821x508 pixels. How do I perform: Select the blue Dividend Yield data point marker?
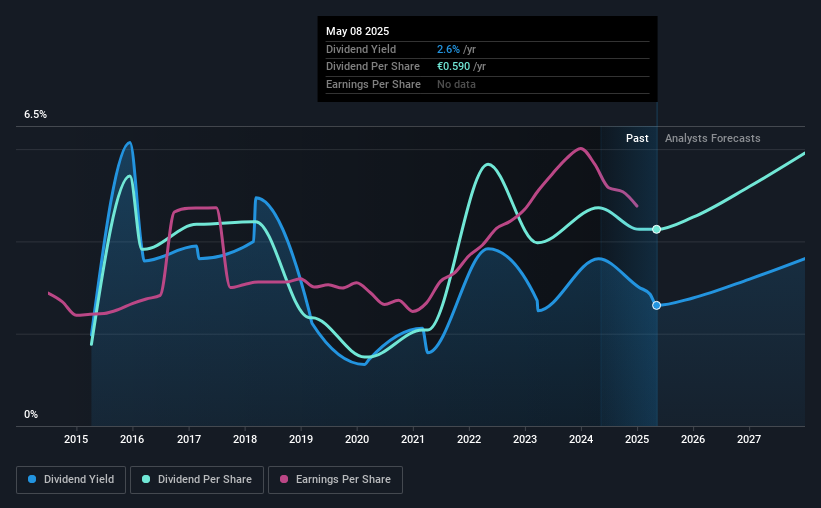tap(657, 305)
